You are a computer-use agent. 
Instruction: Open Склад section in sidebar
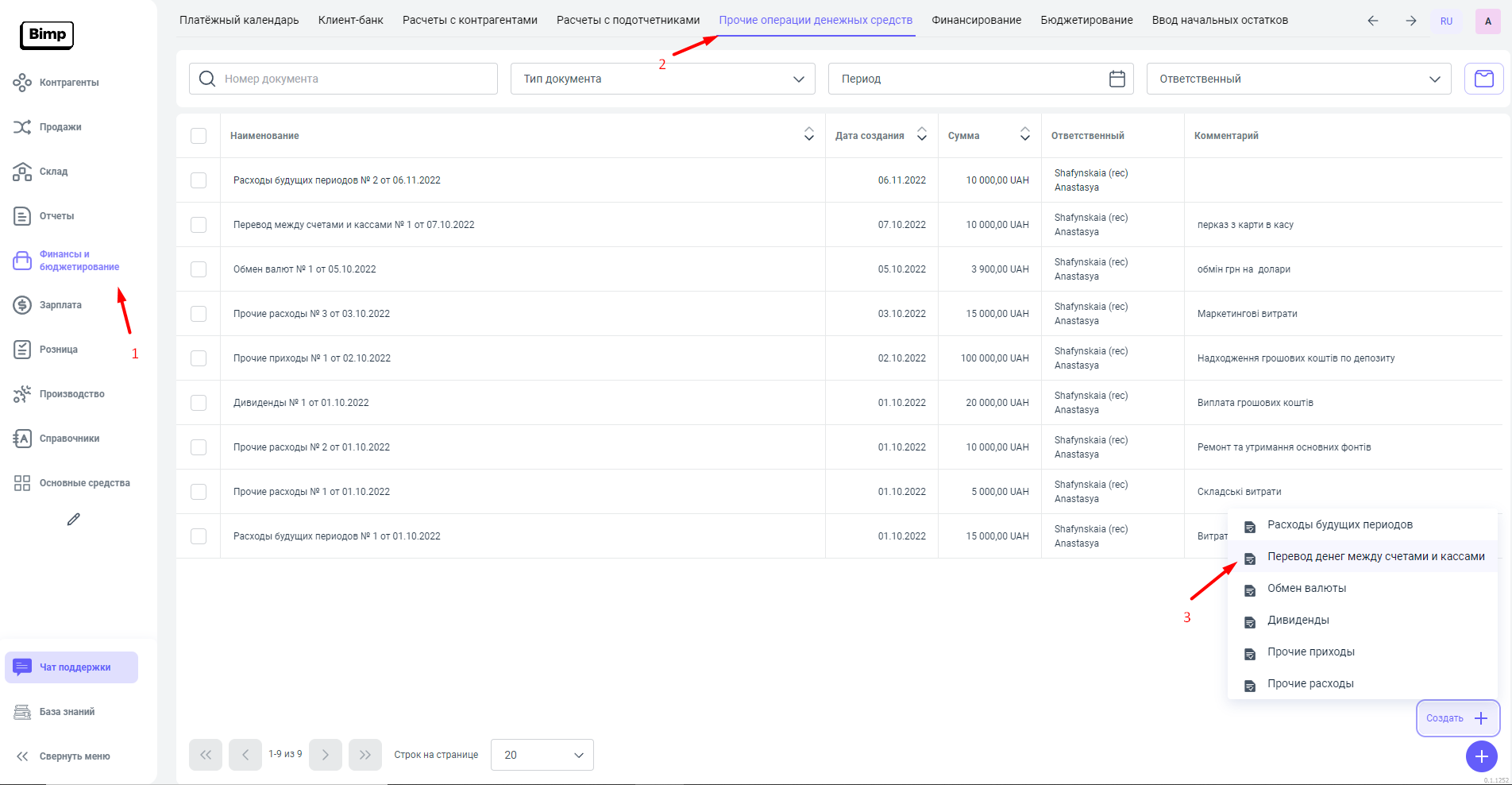(53, 172)
